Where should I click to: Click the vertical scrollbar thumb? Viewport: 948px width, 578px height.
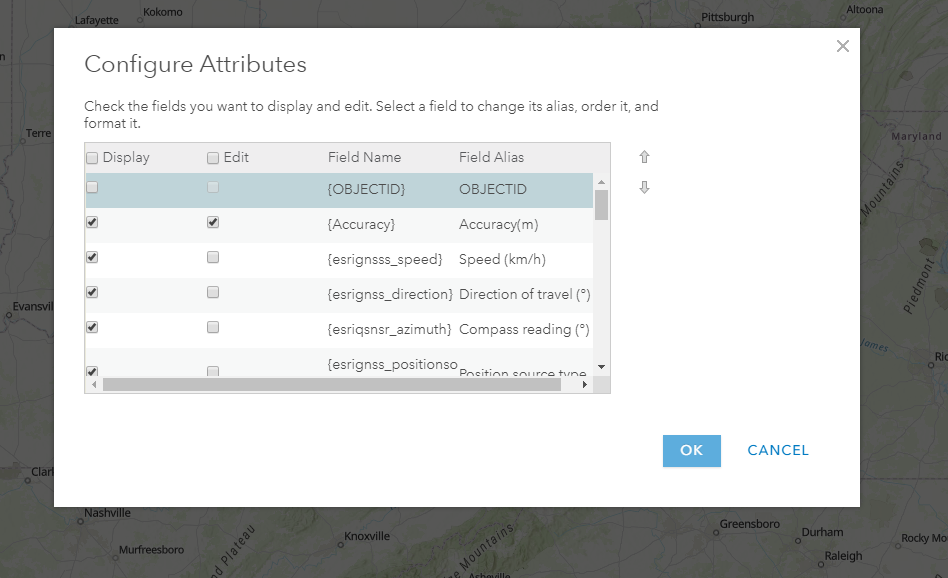pos(602,205)
